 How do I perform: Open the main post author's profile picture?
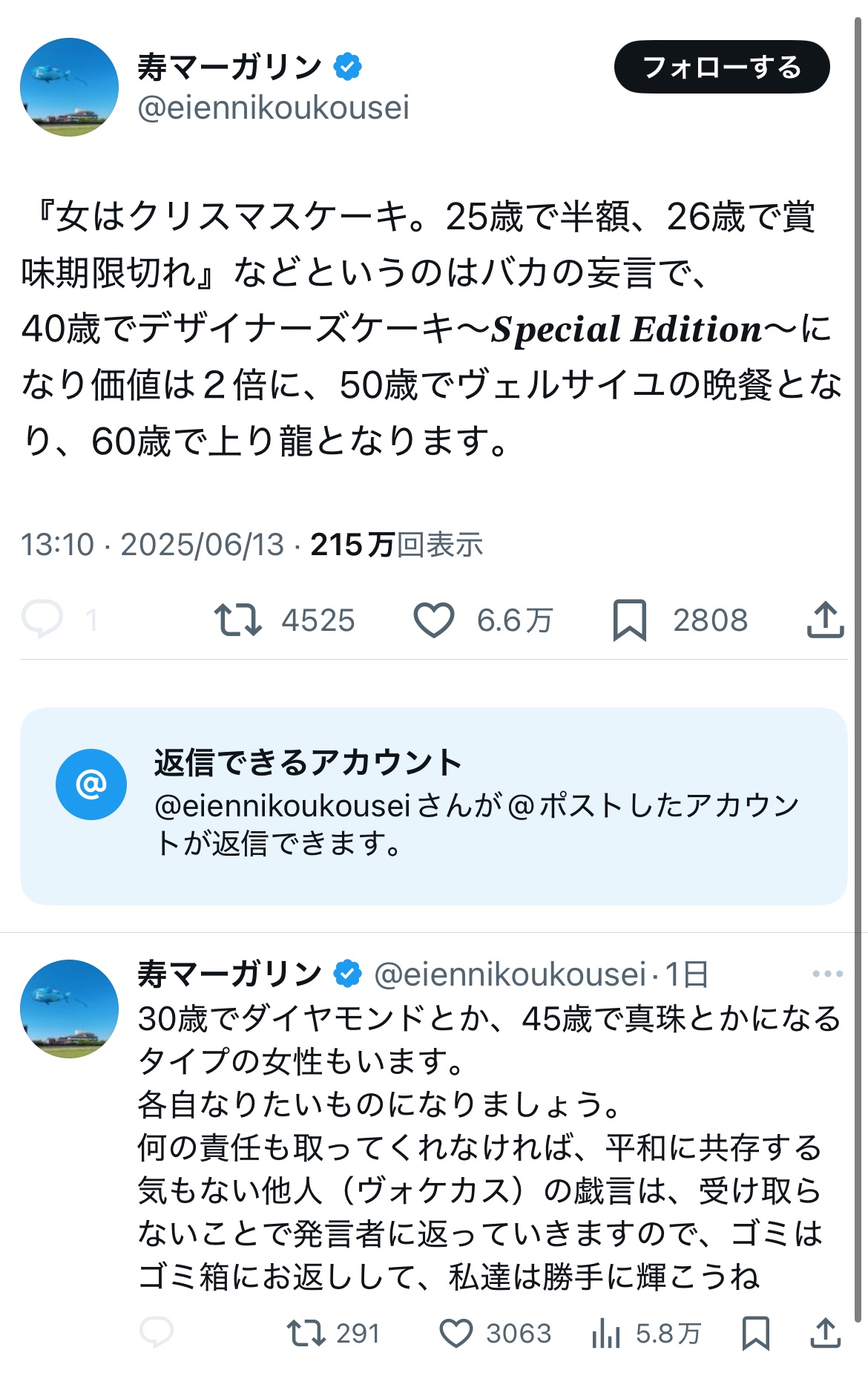(x=69, y=87)
